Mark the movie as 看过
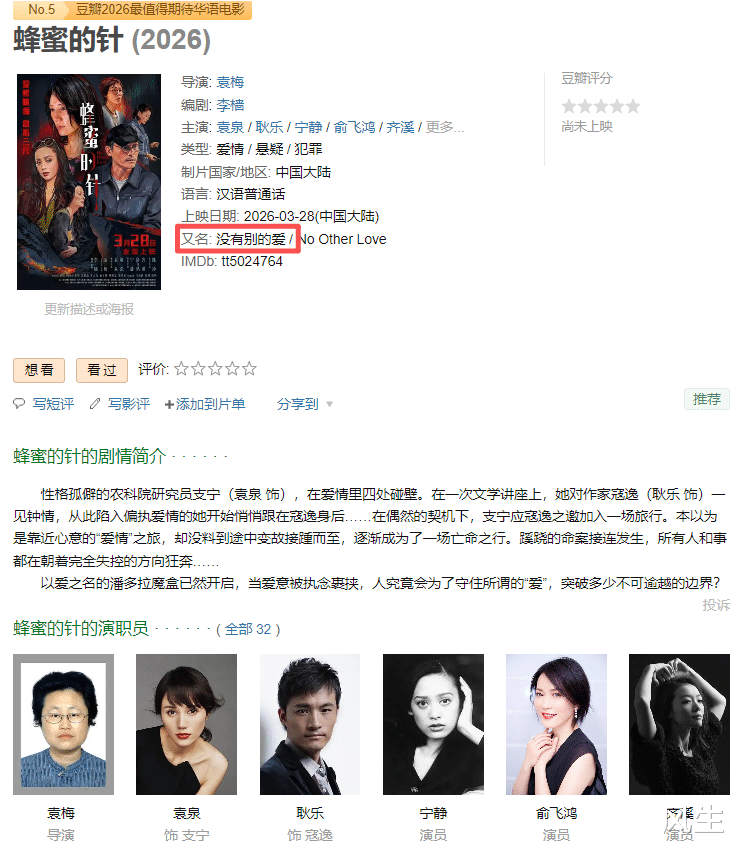This screenshot has width=741, height=856. [x=102, y=370]
